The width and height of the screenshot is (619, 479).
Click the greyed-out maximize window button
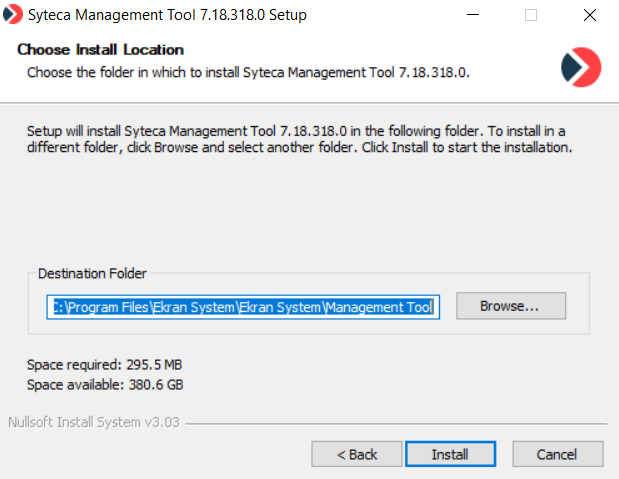531,15
